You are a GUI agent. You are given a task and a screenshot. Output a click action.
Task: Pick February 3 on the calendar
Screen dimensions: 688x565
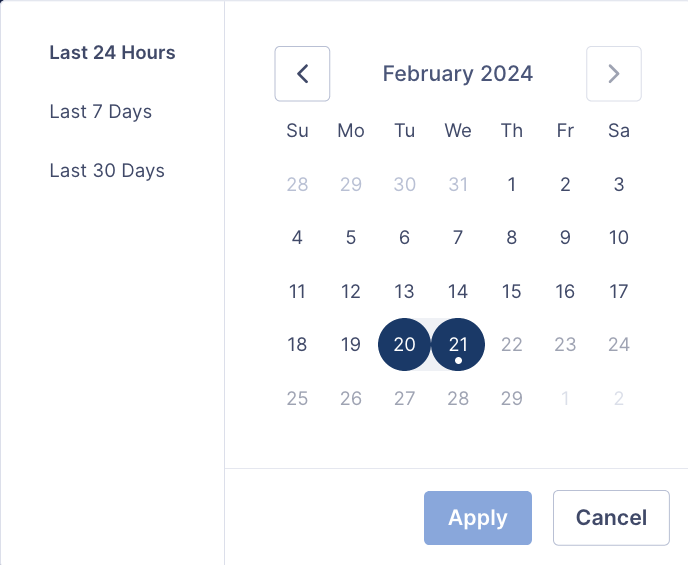coord(619,184)
